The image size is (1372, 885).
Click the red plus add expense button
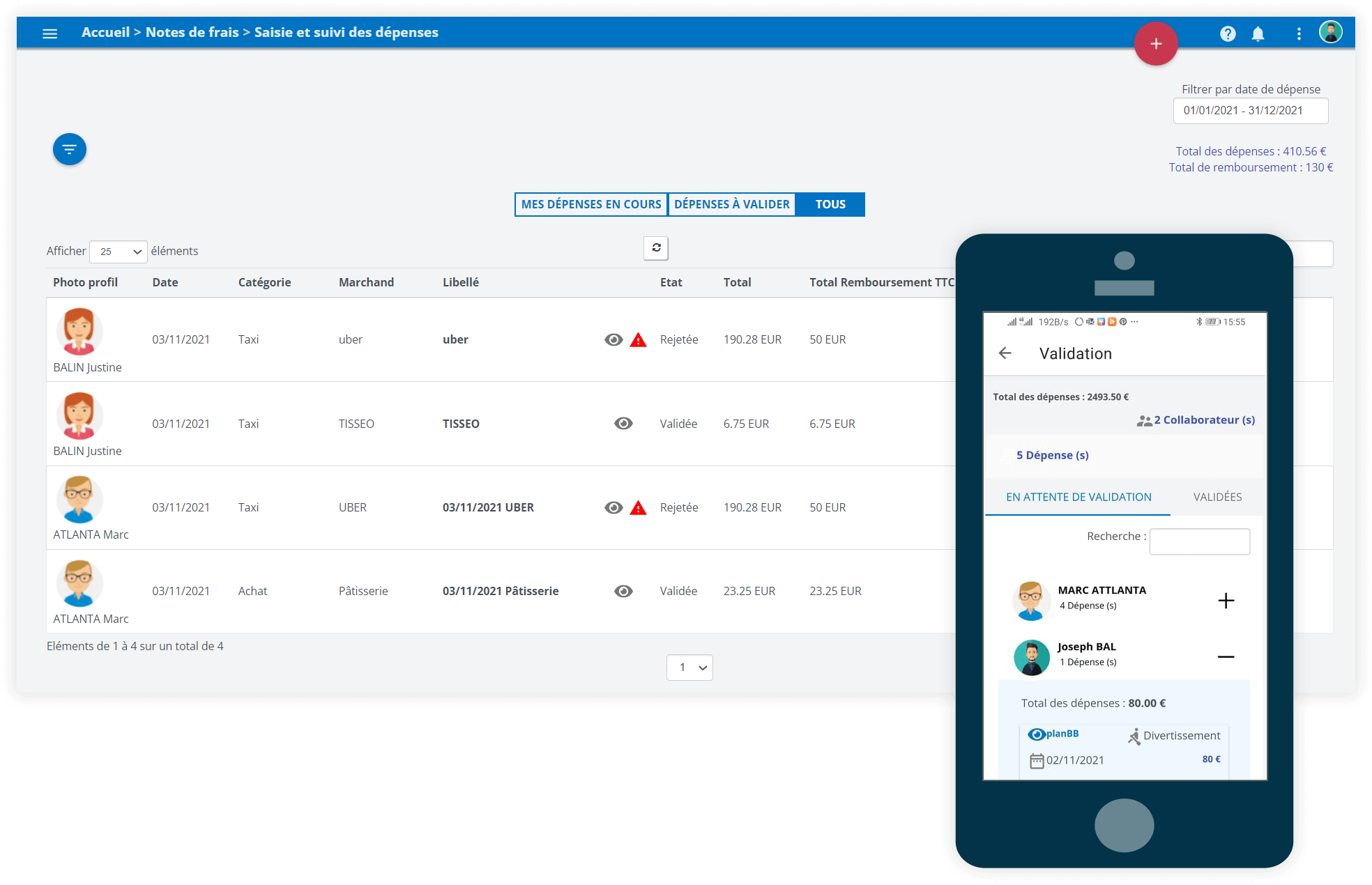pyautogui.click(x=1155, y=44)
